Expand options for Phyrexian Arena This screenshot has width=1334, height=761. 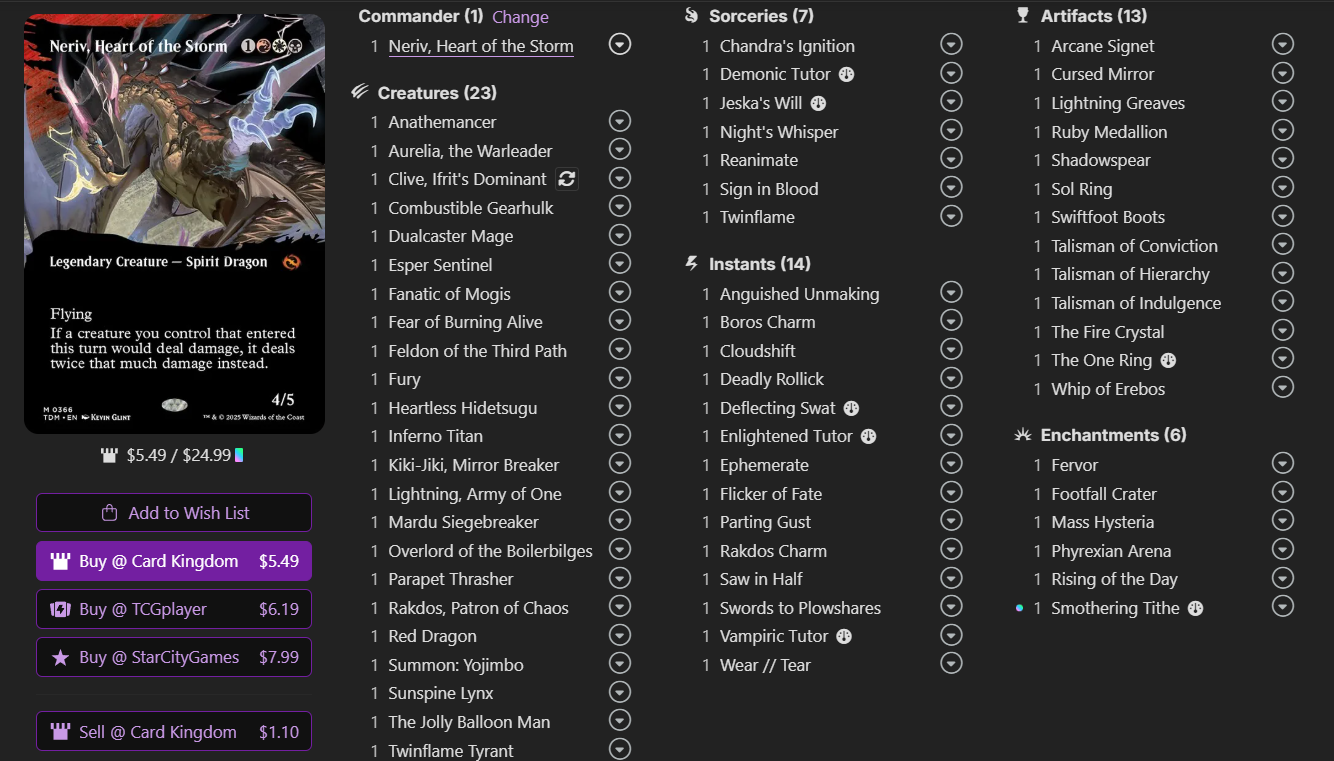[1283, 549]
